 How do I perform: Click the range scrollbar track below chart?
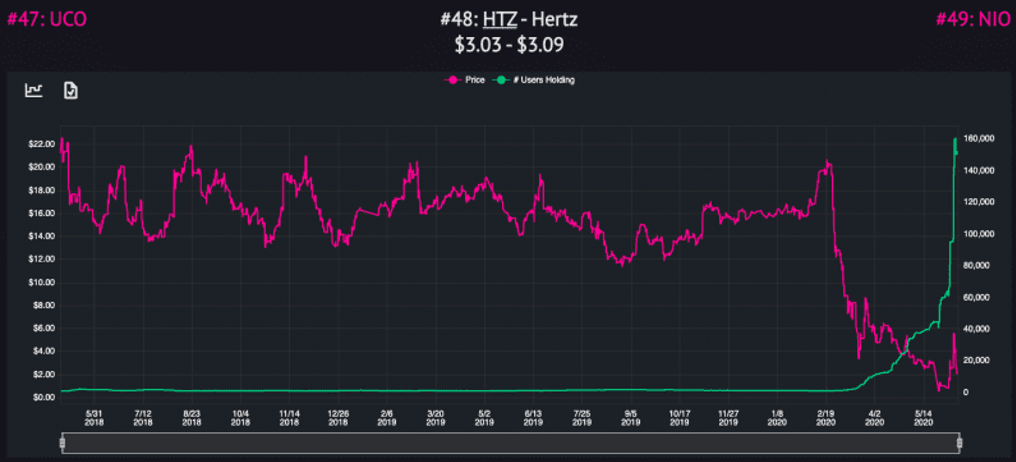(511, 443)
